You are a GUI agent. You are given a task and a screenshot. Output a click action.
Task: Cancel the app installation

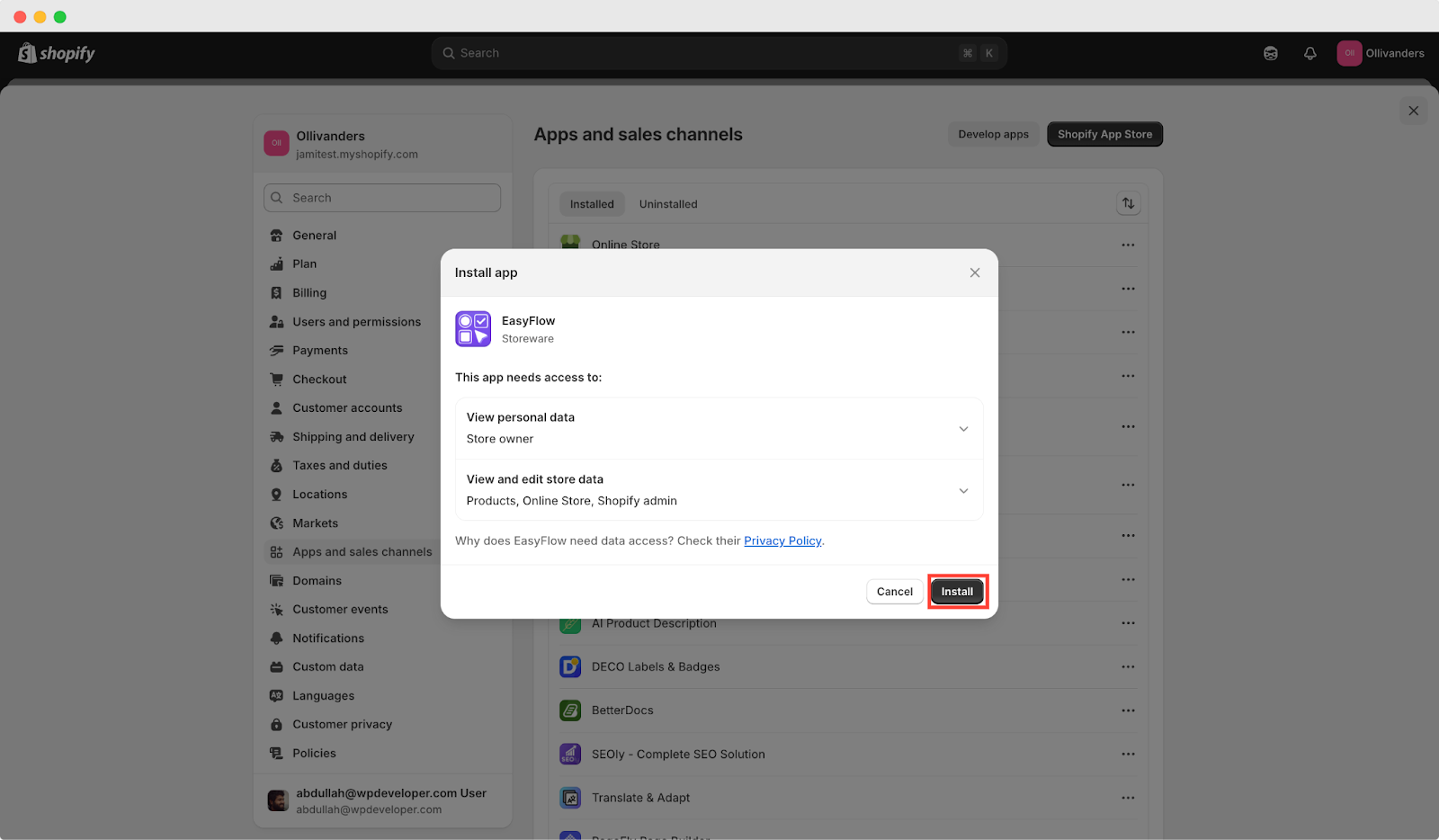pyautogui.click(x=895, y=592)
